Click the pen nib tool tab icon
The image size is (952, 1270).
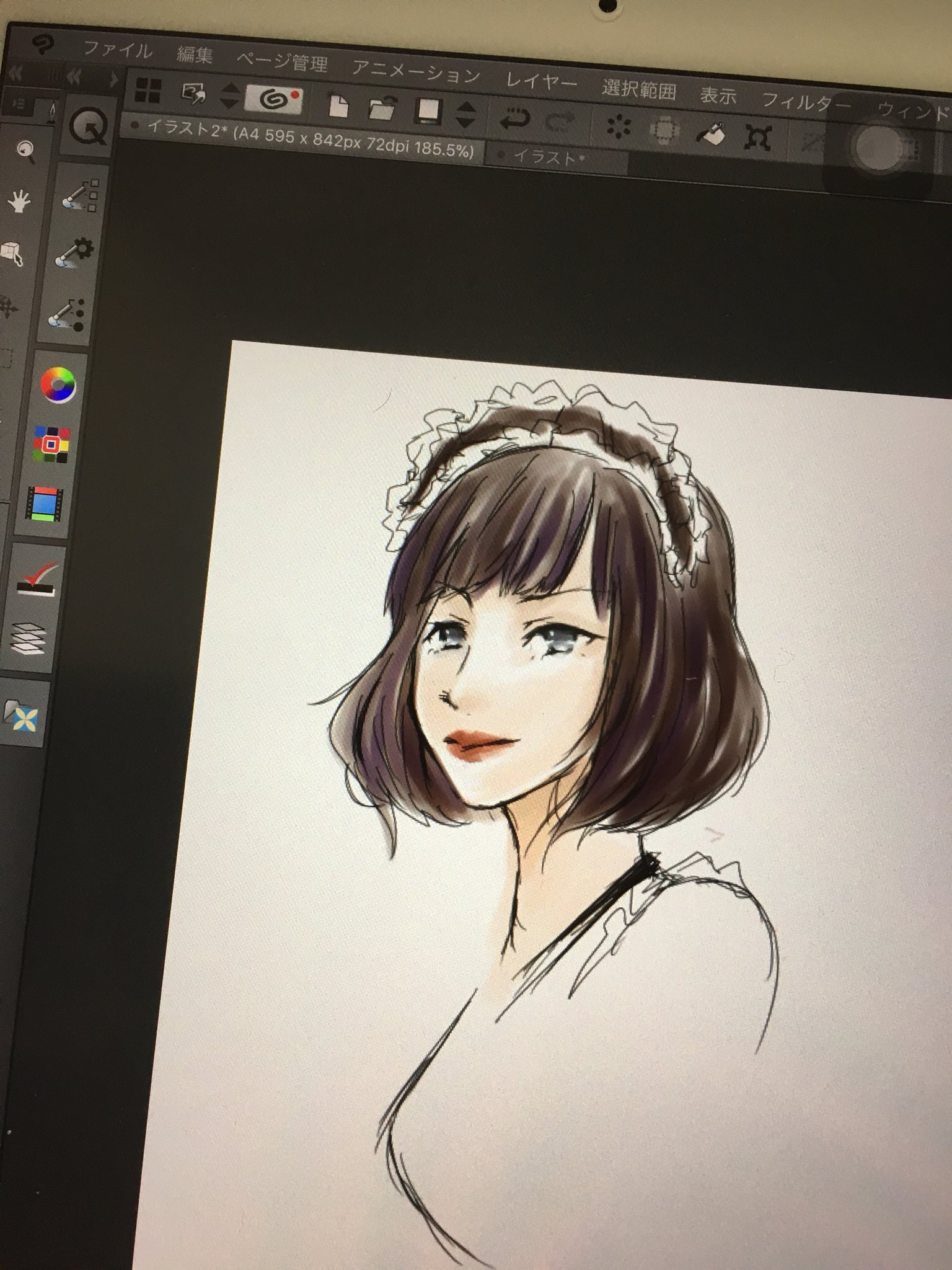52,112
